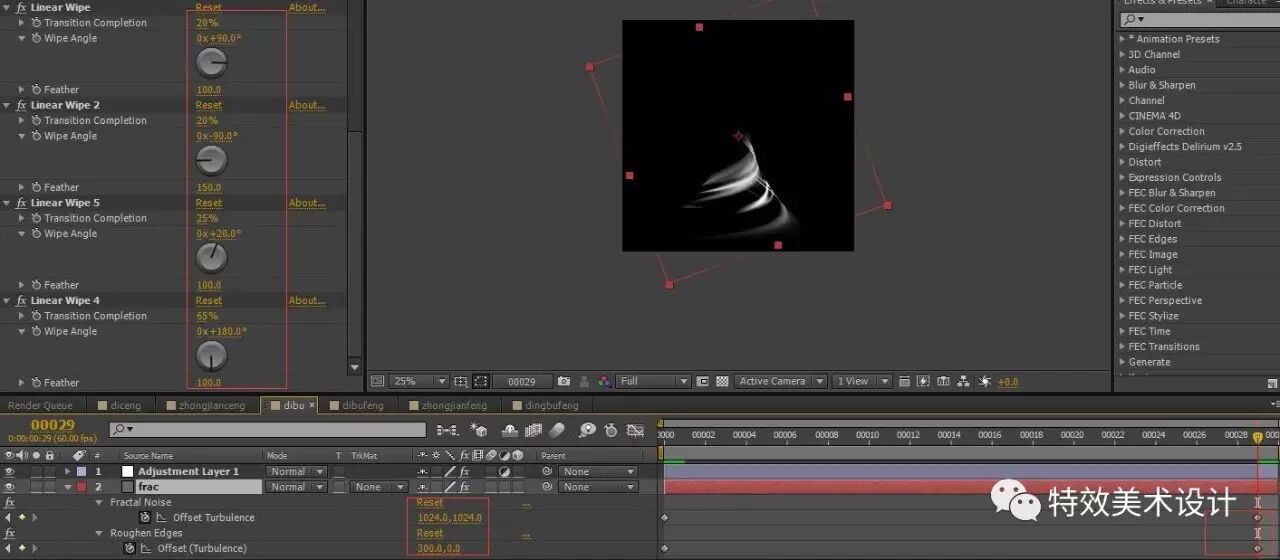Open Fast Previews icon in viewer

point(924,381)
